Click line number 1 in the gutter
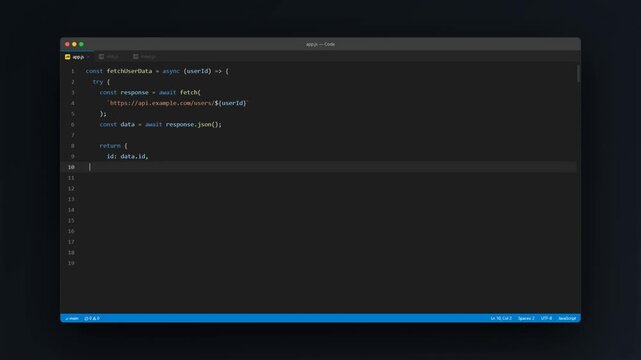 coord(73,71)
